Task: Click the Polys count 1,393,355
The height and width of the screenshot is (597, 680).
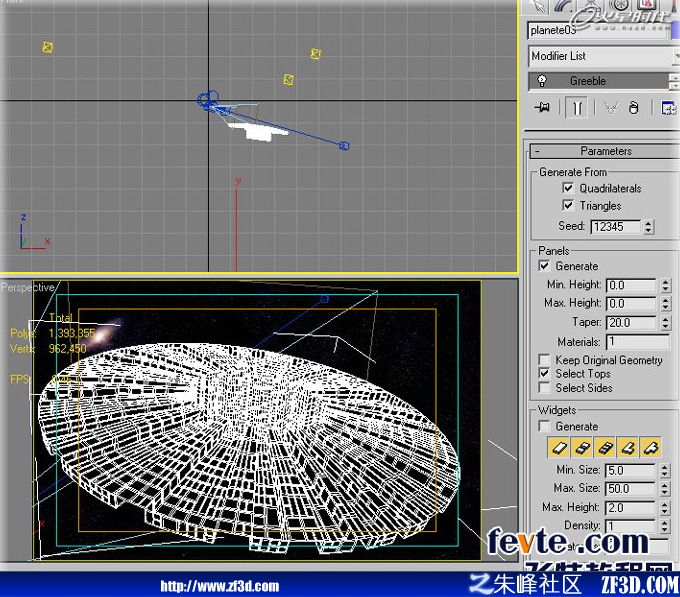Action: pyautogui.click(x=72, y=333)
